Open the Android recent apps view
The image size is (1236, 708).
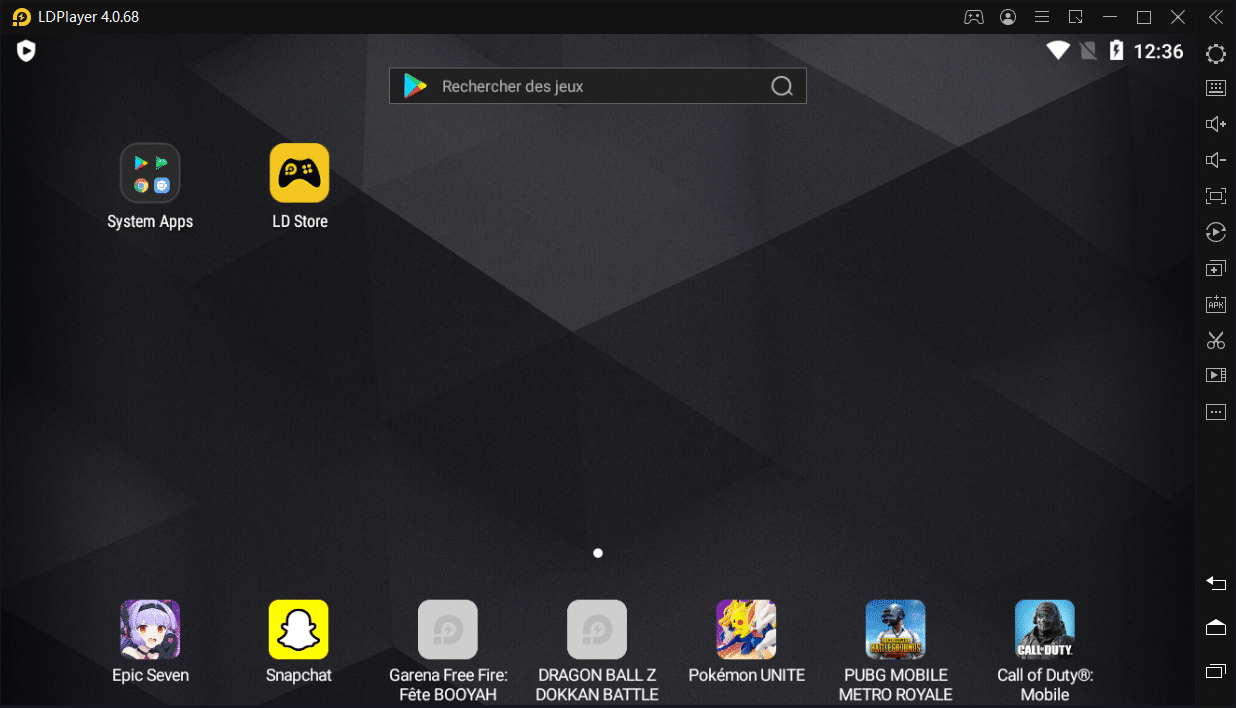1216,670
